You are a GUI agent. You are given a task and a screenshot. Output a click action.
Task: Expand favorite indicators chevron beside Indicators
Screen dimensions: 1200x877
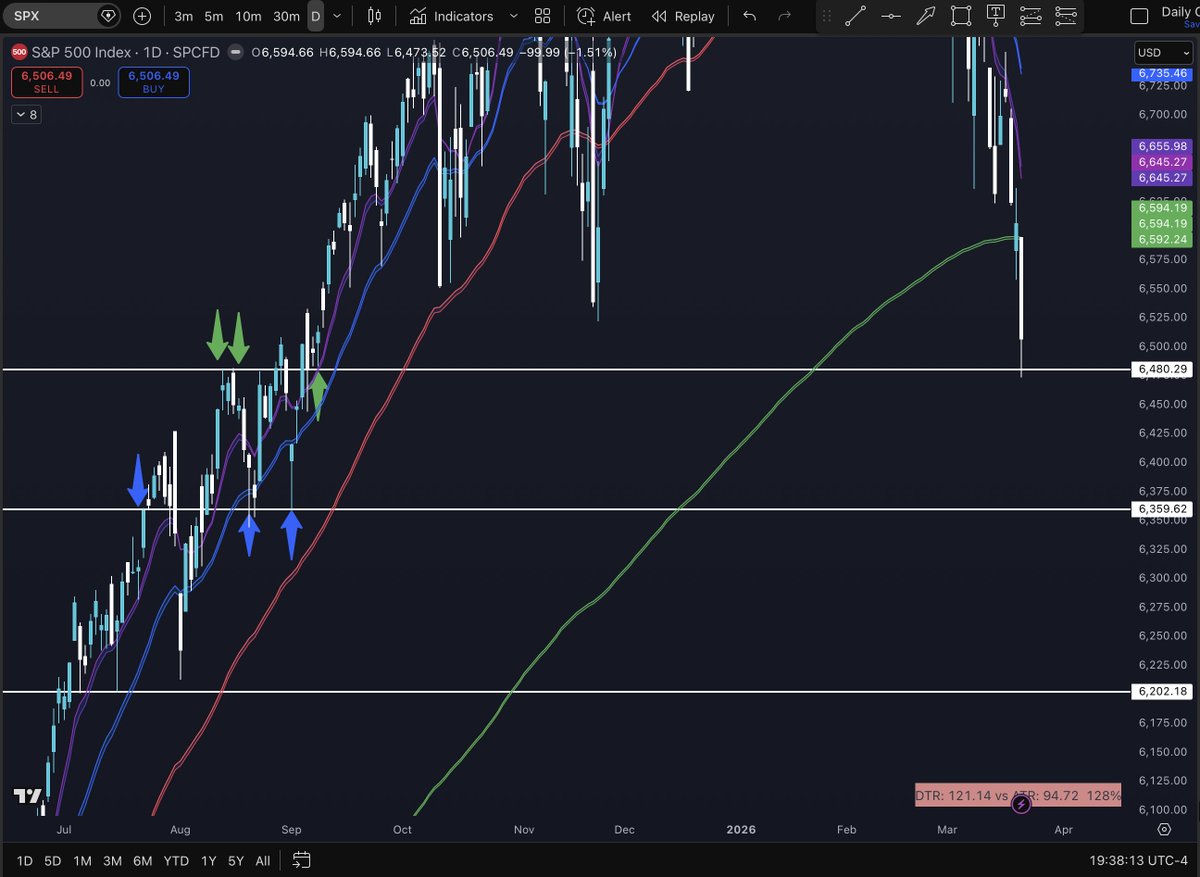click(x=514, y=16)
